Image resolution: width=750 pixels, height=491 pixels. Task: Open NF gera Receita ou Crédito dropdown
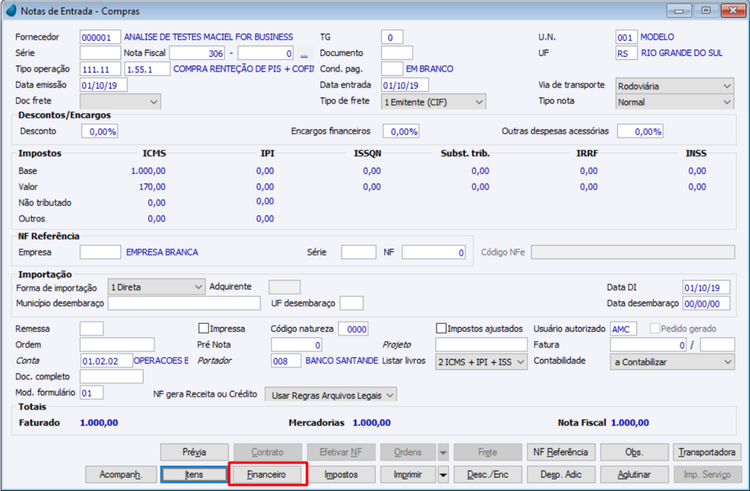(x=331, y=395)
